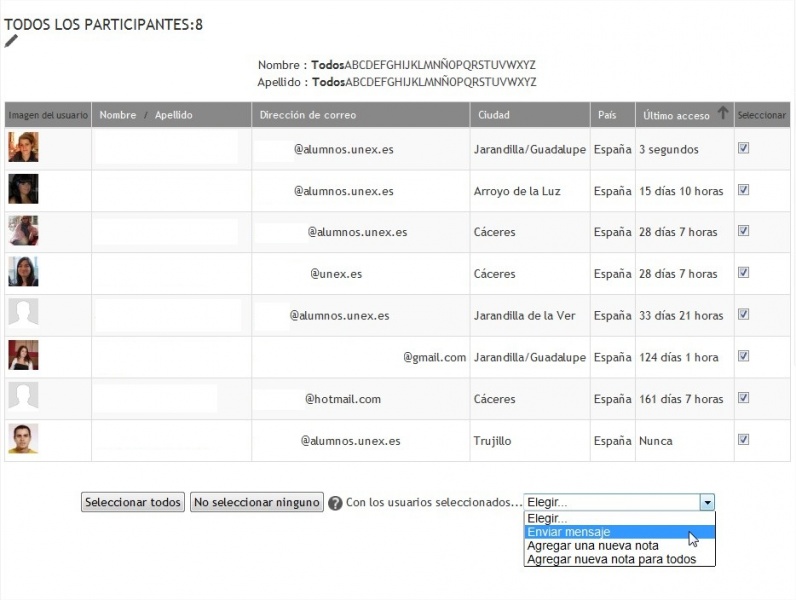Sort the table by Ciudad column header
This screenshot has height=600, width=796.
coord(494,115)
